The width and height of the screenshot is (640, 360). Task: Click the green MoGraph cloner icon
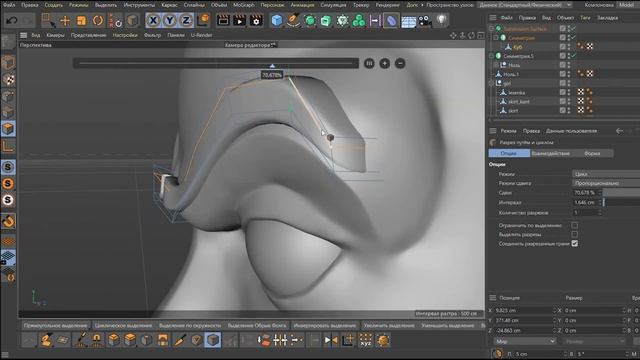tap(358, 20)
